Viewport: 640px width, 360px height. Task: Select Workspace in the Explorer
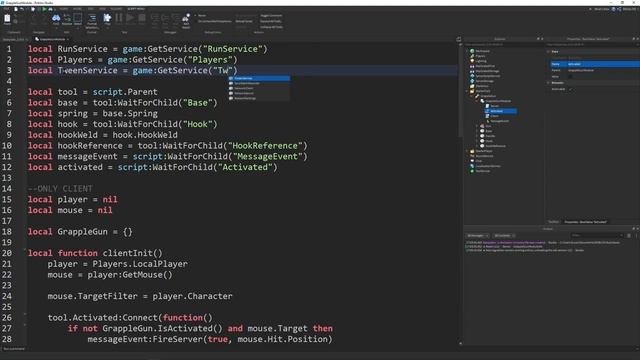coord(482,51)
